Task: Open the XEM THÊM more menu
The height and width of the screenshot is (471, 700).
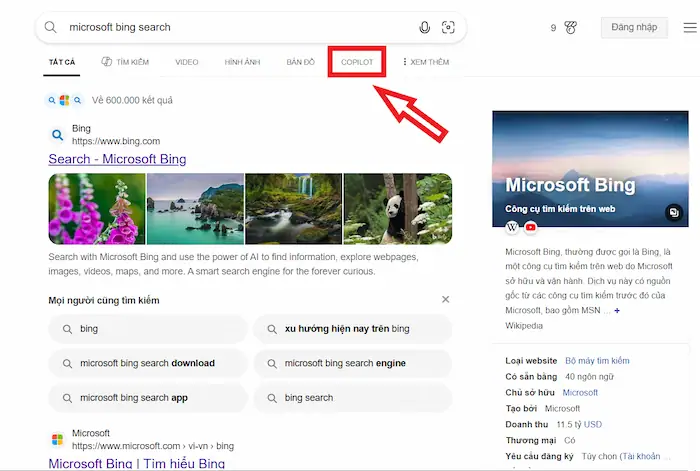Action: point(426,62)
